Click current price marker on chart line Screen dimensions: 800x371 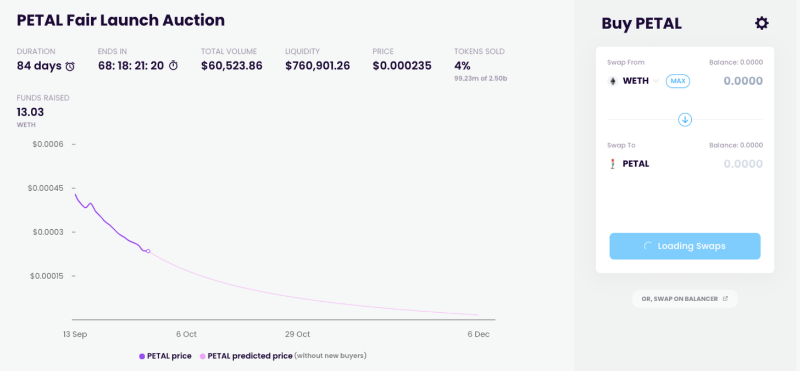[x=148, y=251]
